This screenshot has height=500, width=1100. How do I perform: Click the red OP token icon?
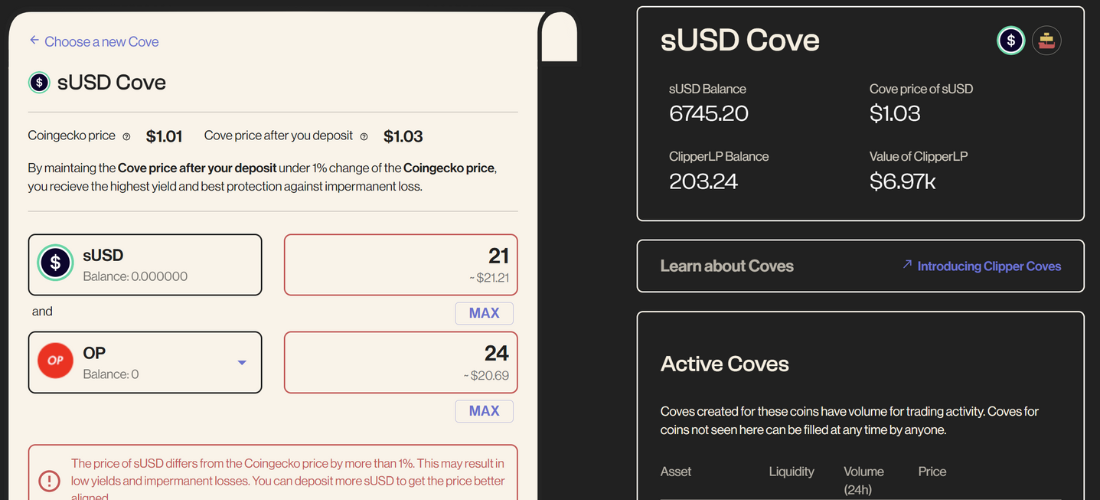56,361
